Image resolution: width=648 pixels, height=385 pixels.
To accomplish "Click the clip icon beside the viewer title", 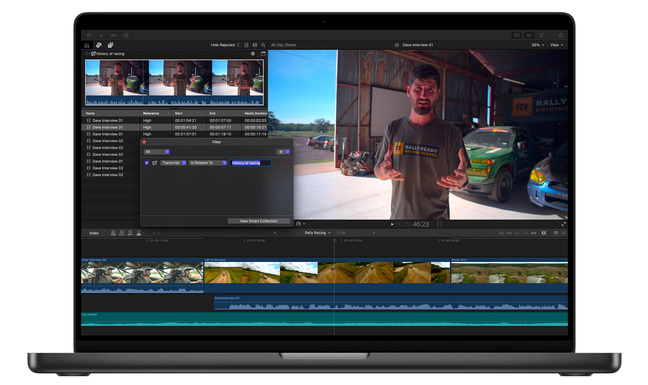I will coord(397,45).
